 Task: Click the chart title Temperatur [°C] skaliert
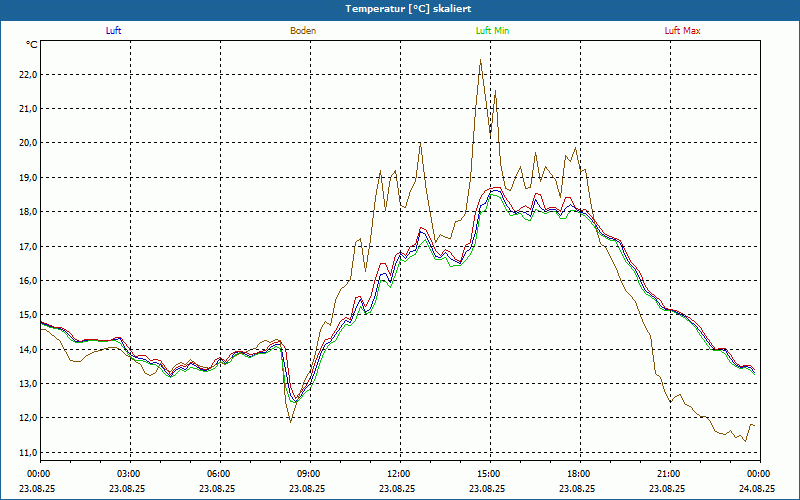tap(400, 9)
